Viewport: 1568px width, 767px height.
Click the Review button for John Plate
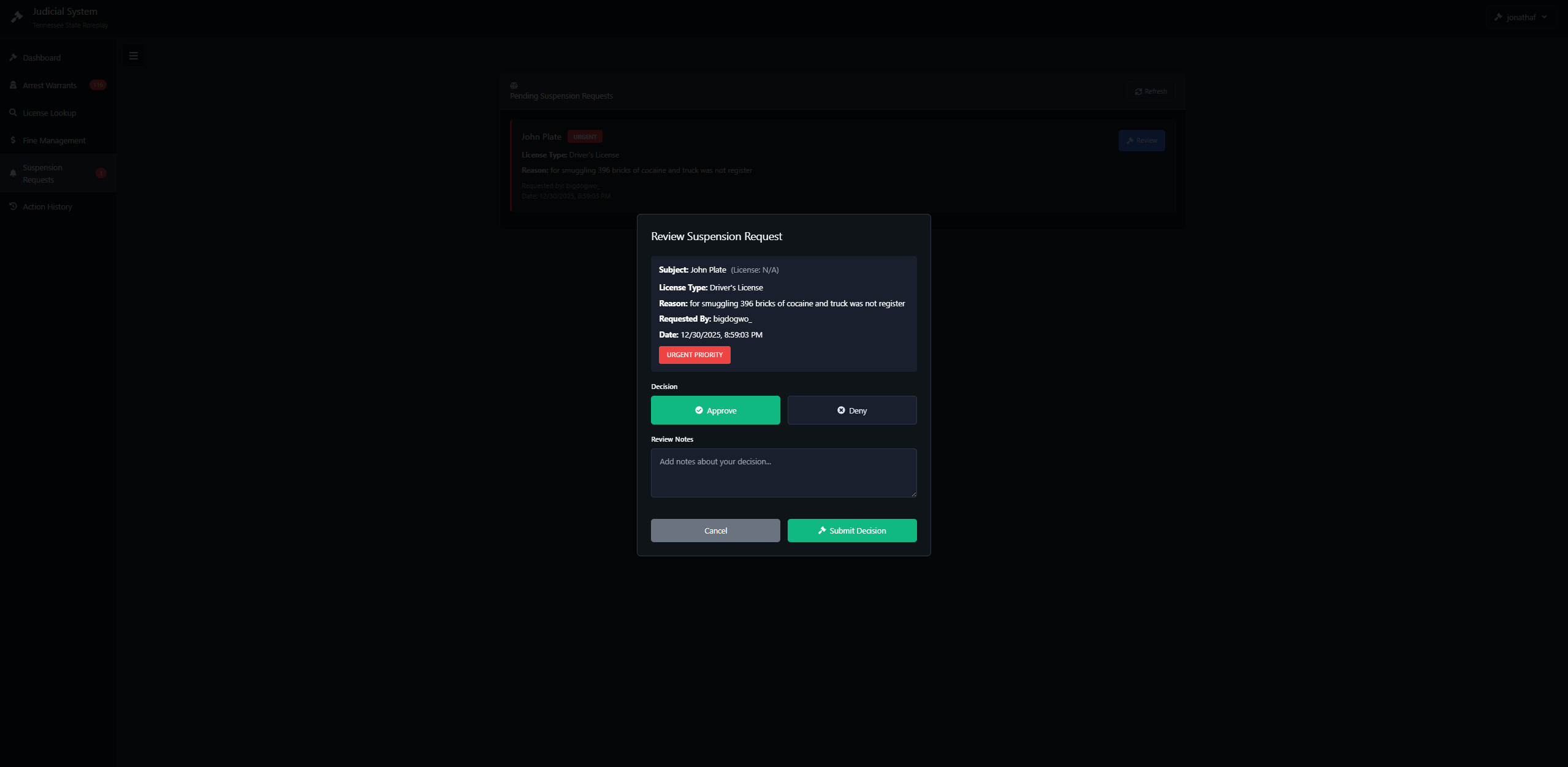tap(1141, 140)
